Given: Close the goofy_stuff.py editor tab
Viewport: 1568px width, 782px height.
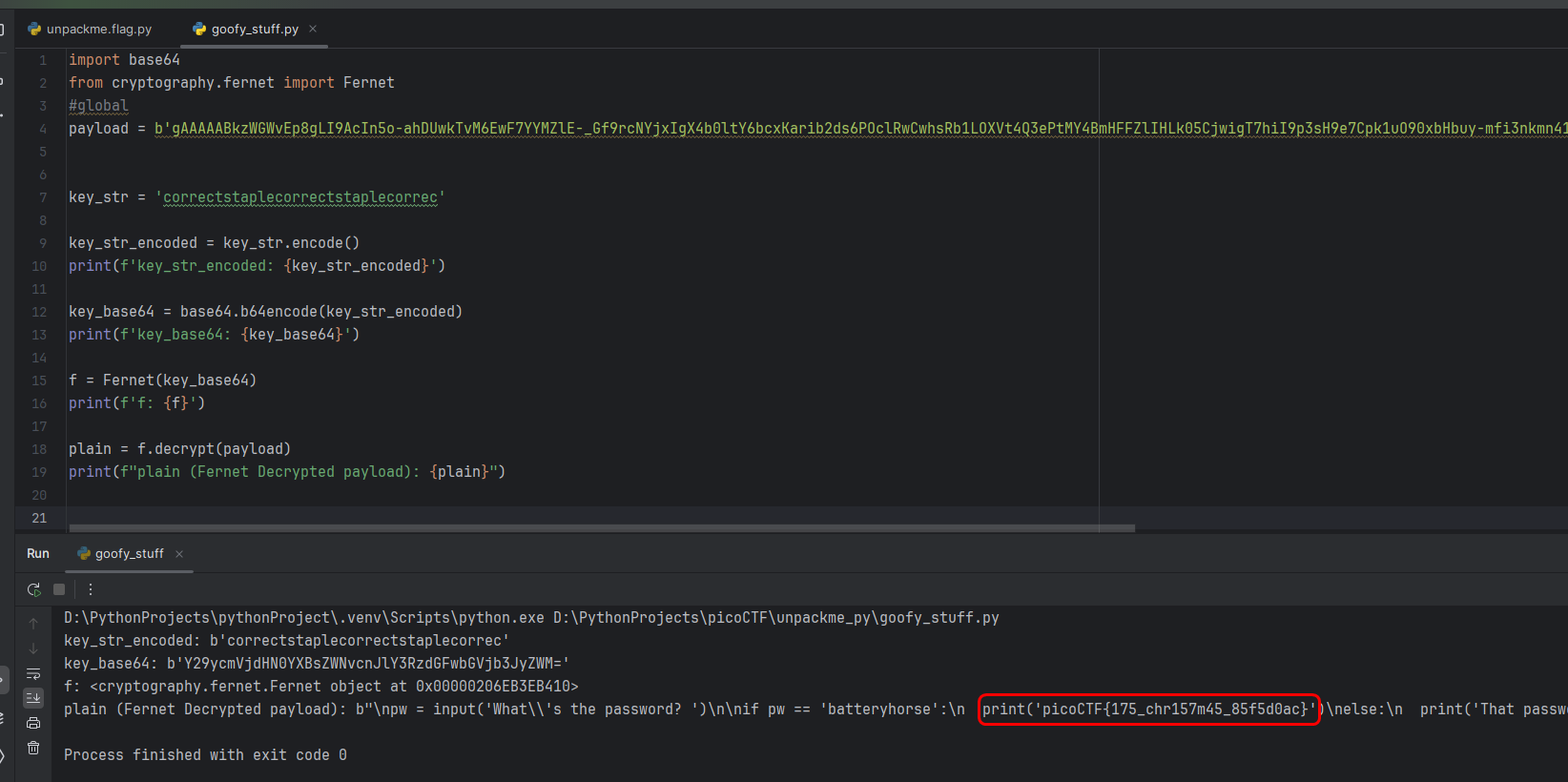Looking at the screenshot, I should coord(313,29).
